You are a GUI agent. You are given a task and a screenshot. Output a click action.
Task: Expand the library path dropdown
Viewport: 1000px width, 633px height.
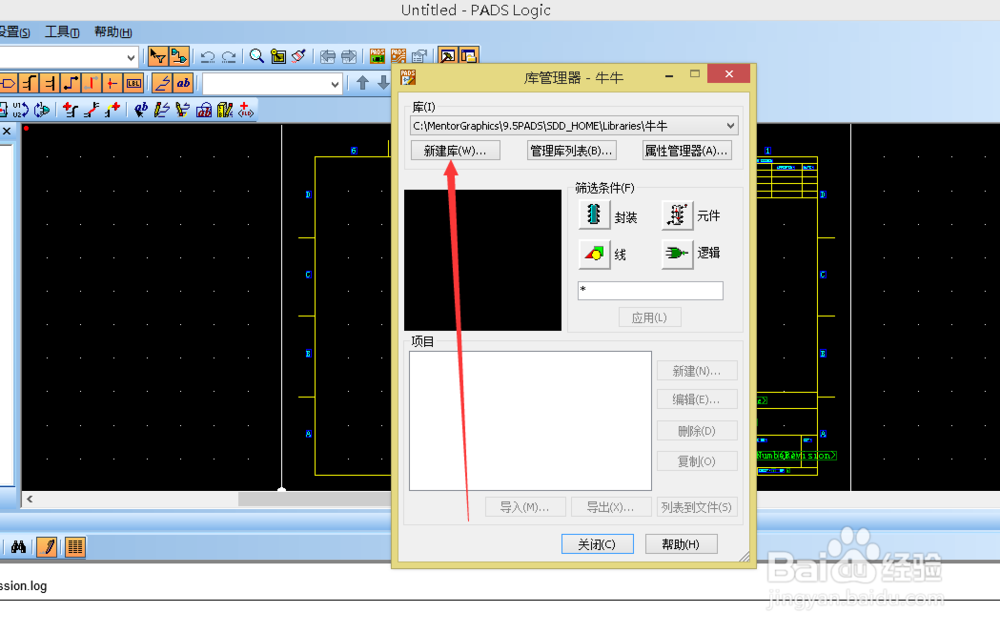730,126
